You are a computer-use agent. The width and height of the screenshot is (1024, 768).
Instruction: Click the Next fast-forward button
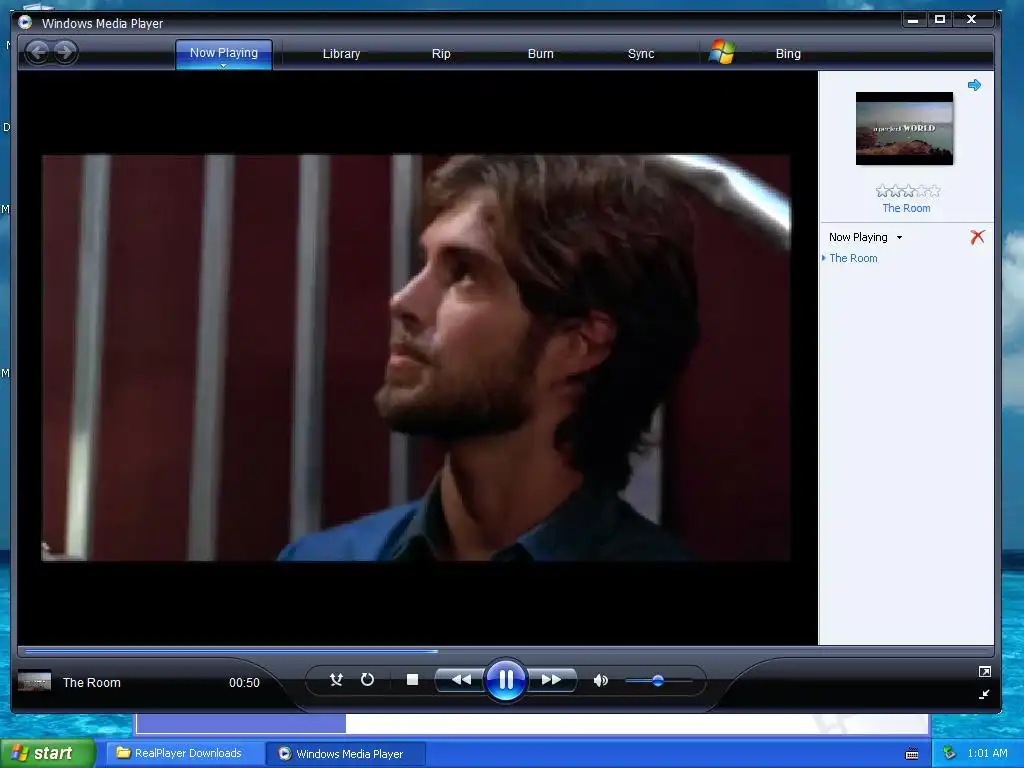pyautogui.click(x=552, y=680)
